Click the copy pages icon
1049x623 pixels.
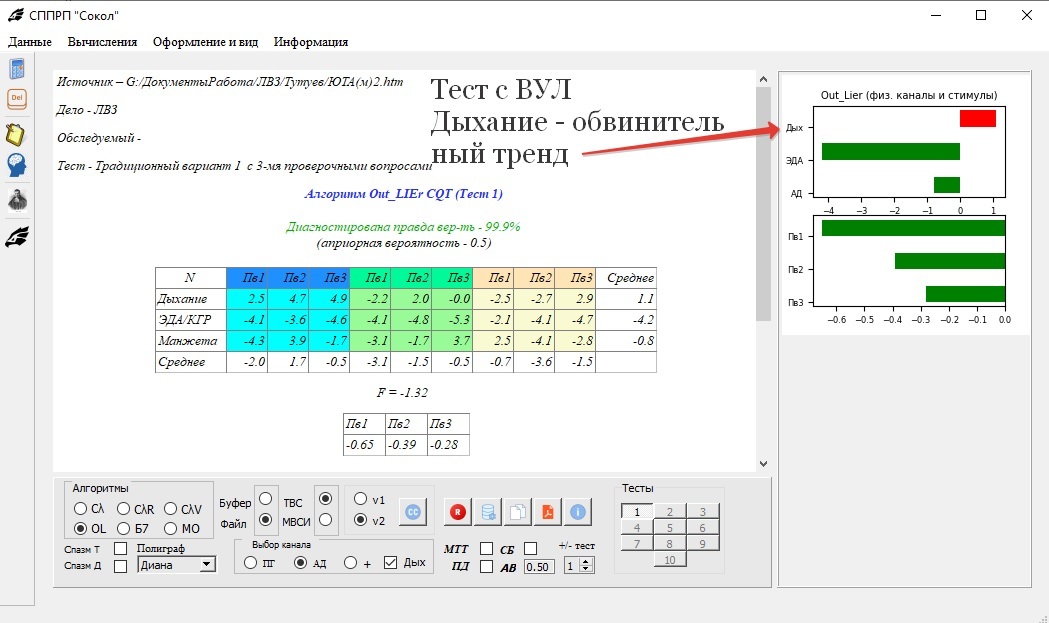coord(518,511)
